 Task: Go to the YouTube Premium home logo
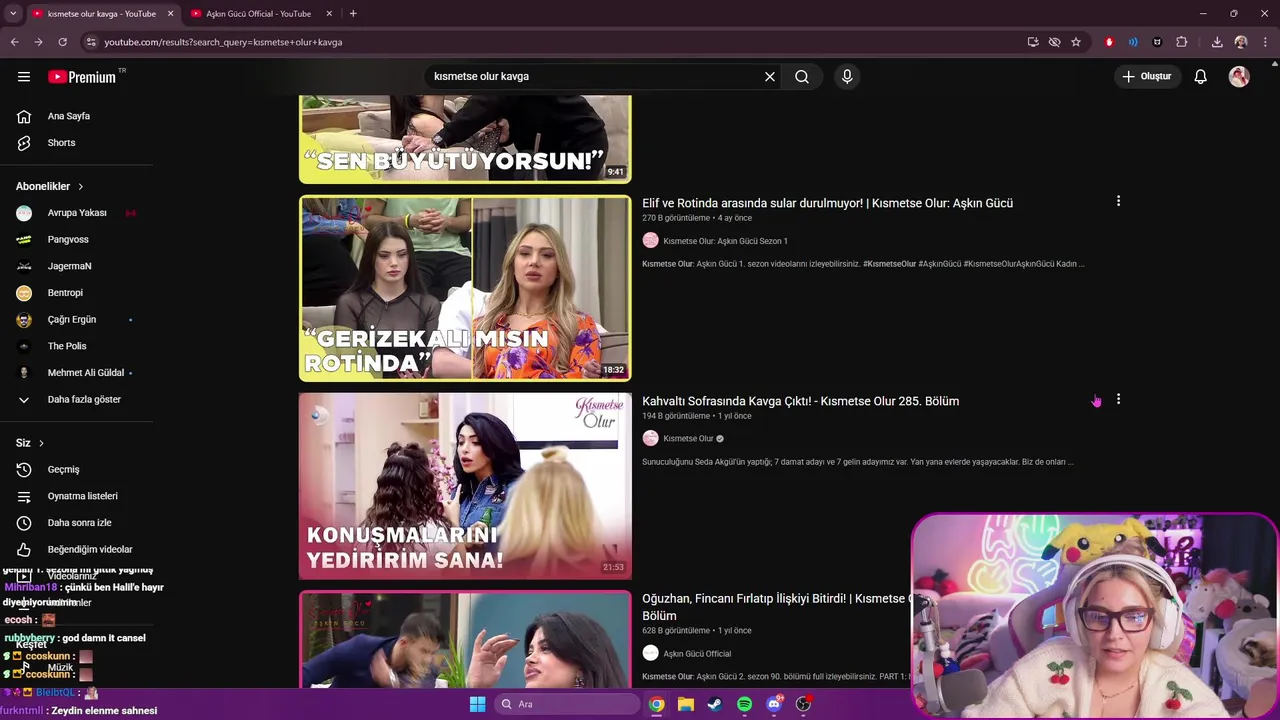click(82, 77)
